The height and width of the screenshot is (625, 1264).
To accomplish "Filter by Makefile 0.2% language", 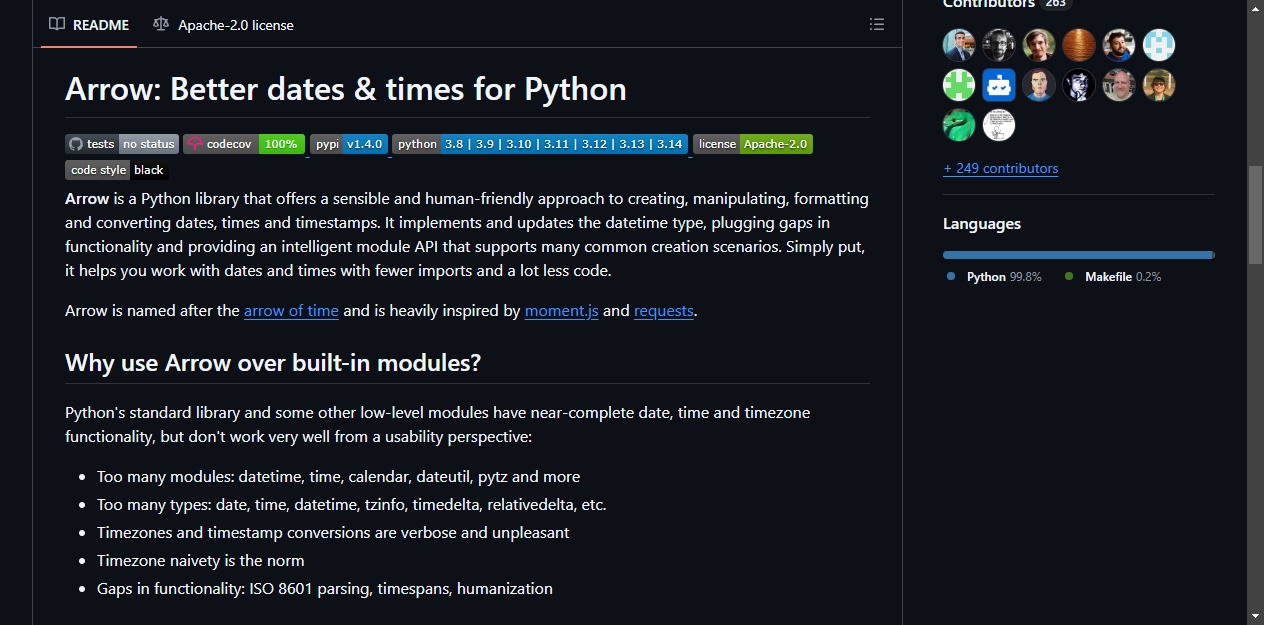I will 1113,277.
